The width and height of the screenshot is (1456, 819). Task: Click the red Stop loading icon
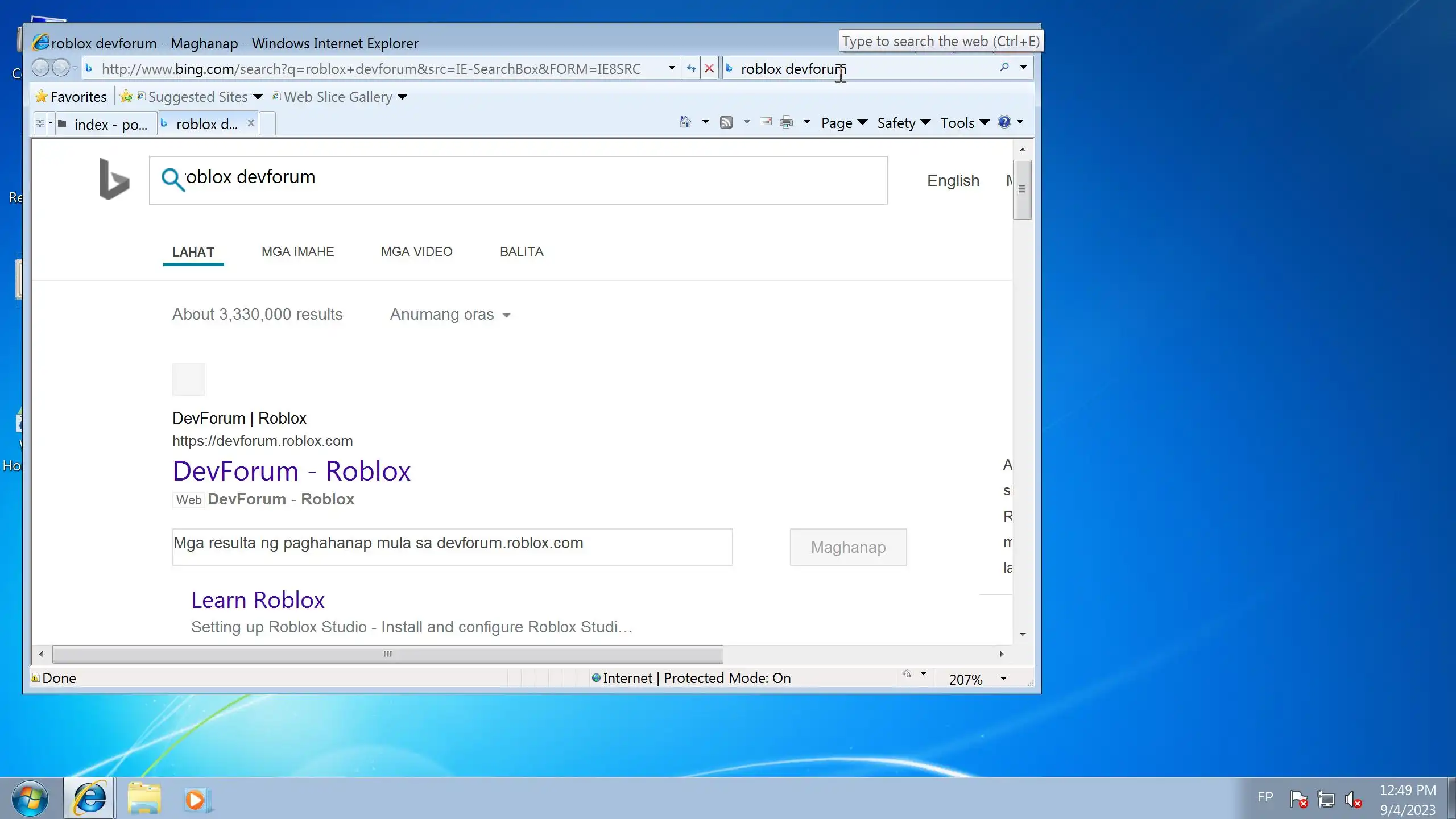pos(709,69)
